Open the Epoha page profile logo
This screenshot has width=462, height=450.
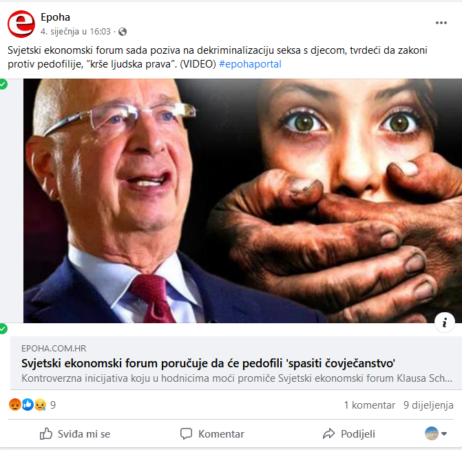coord(21,24)
